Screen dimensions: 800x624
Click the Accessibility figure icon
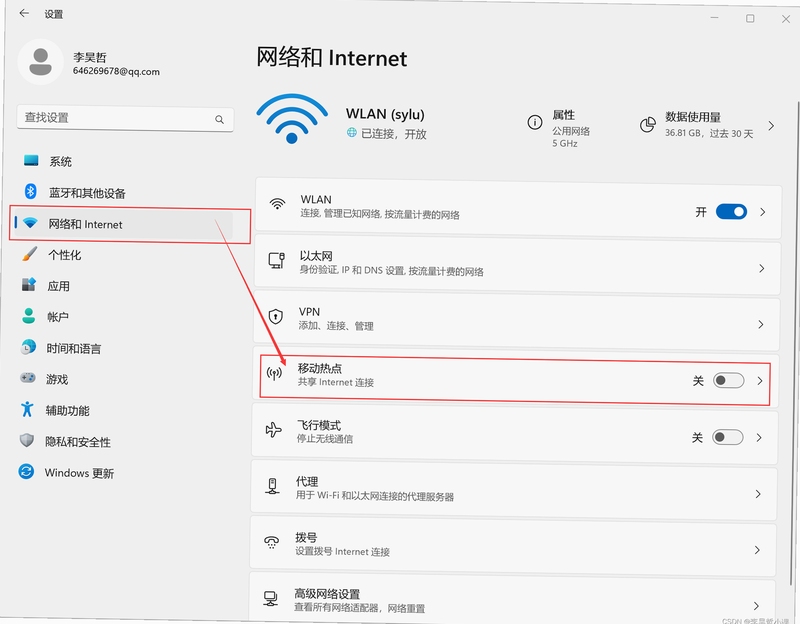pos(27,409)
